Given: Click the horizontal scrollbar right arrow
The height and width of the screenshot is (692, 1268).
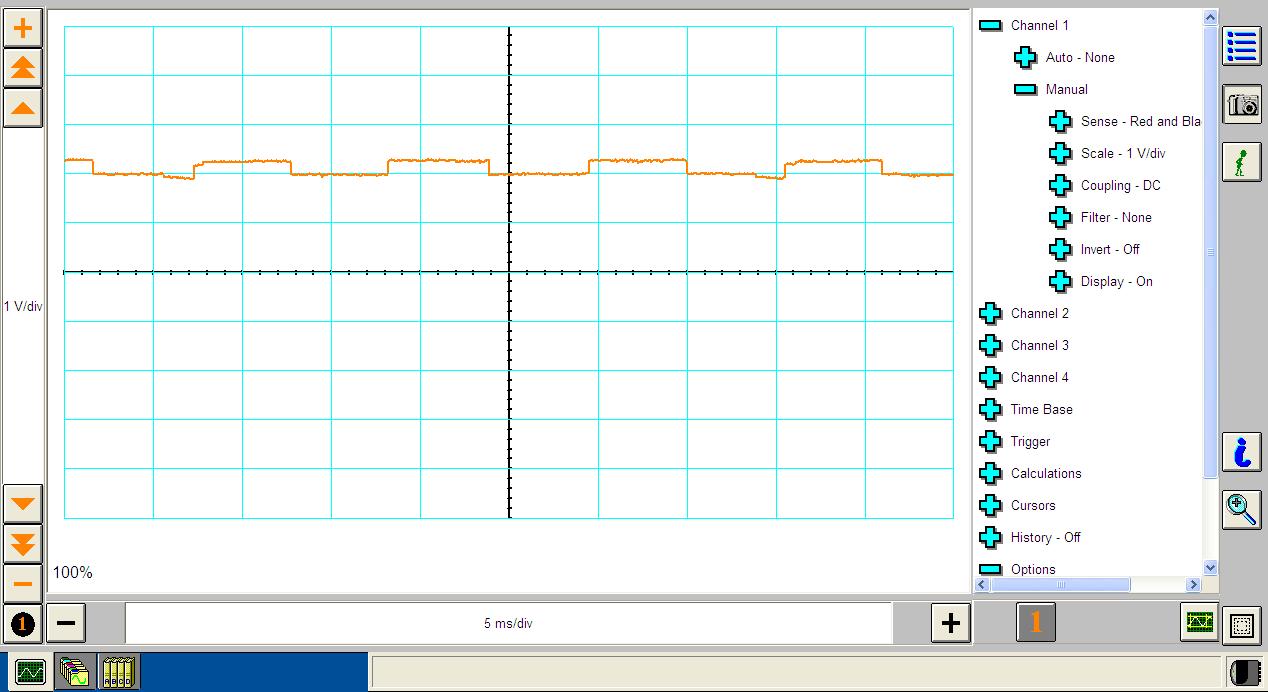Looking at the screenshot, I should coord(1193,584).
